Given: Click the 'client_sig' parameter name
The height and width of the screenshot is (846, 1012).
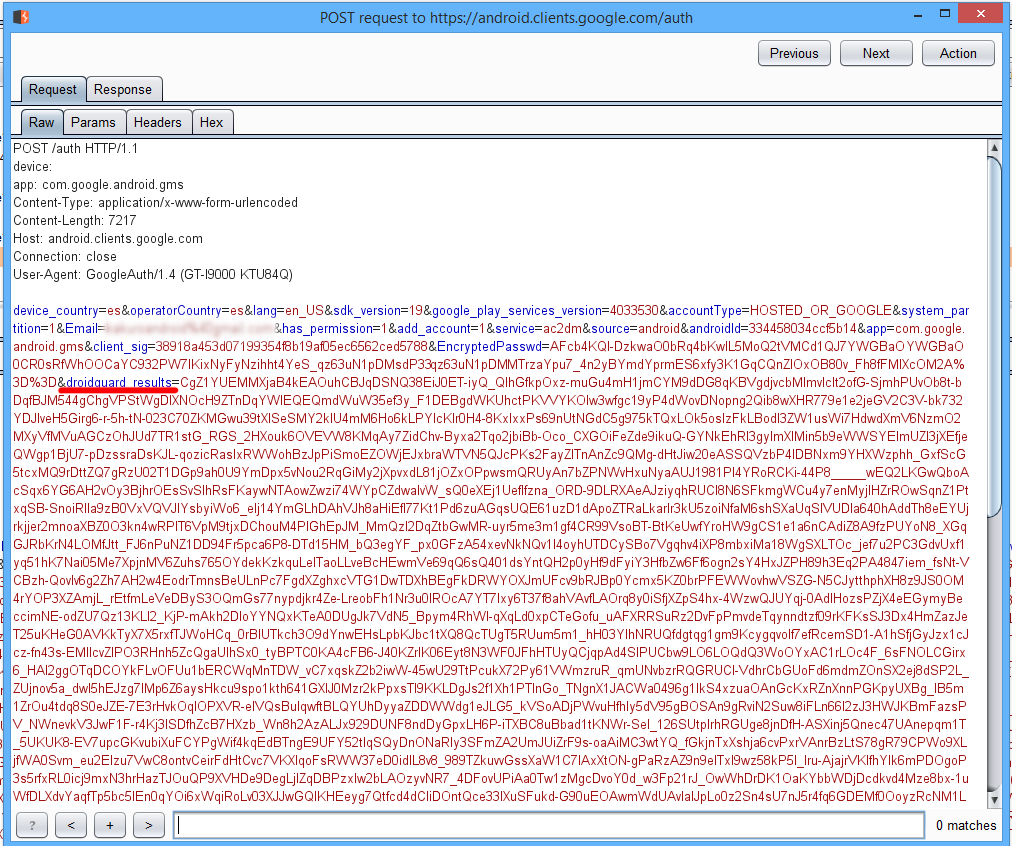Looking at the screenshot, I should click(121, 347).
